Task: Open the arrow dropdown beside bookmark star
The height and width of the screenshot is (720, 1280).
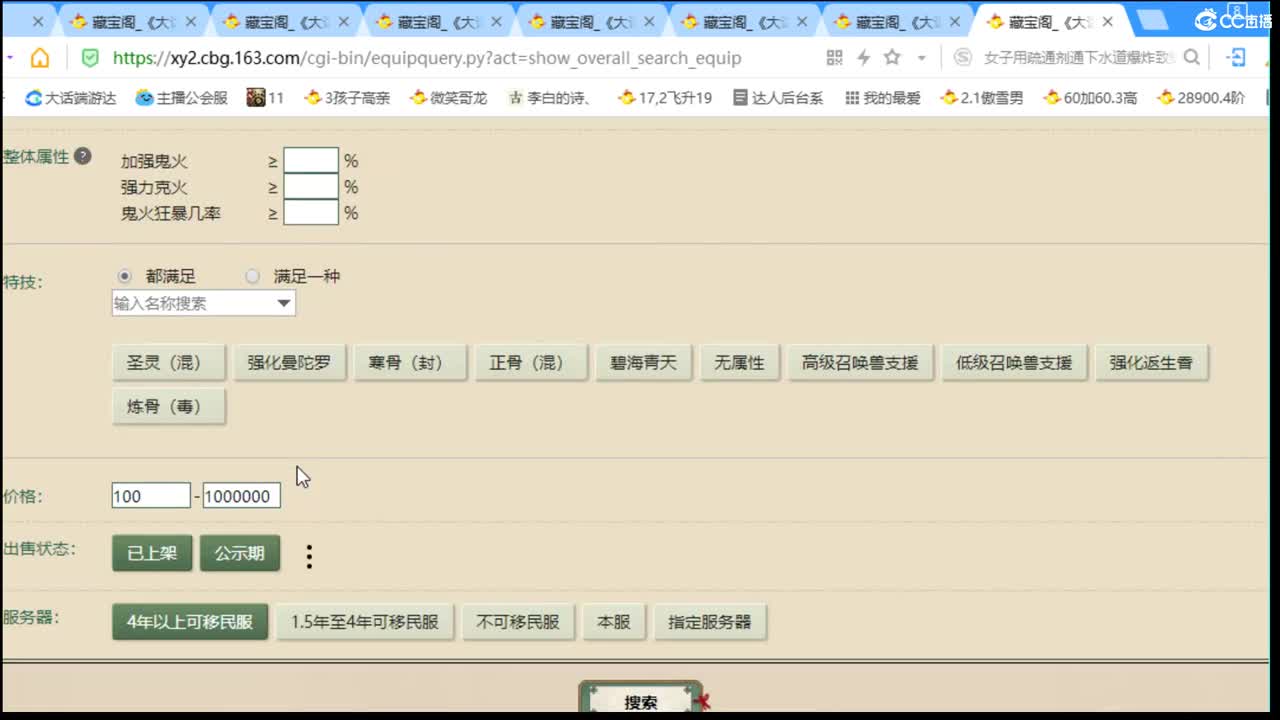Action: click(x=919, y=57)
